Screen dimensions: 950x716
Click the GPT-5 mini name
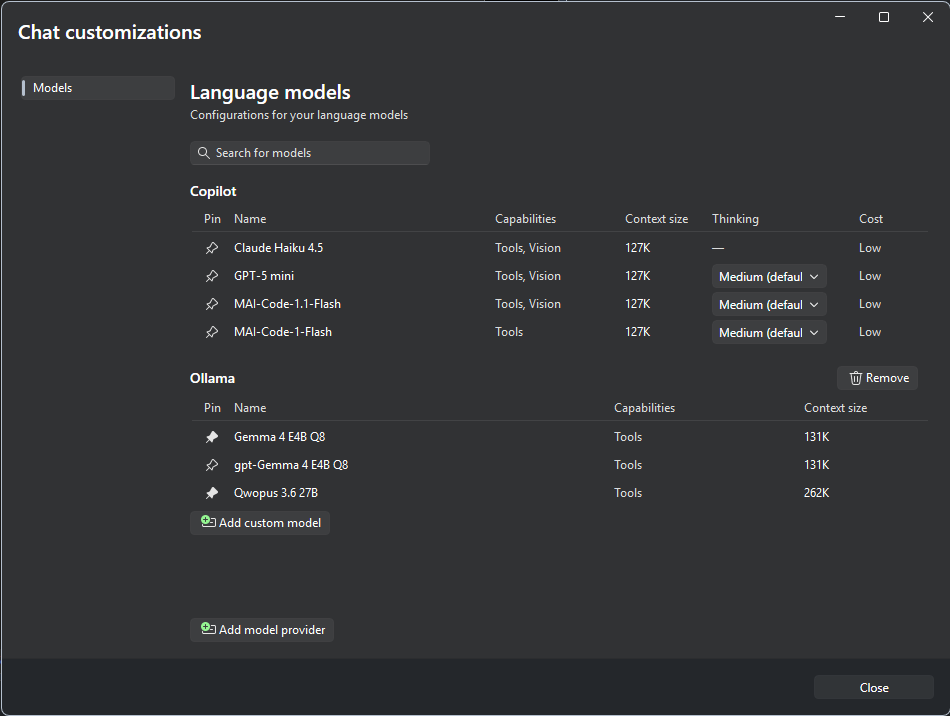click(264, 276)
